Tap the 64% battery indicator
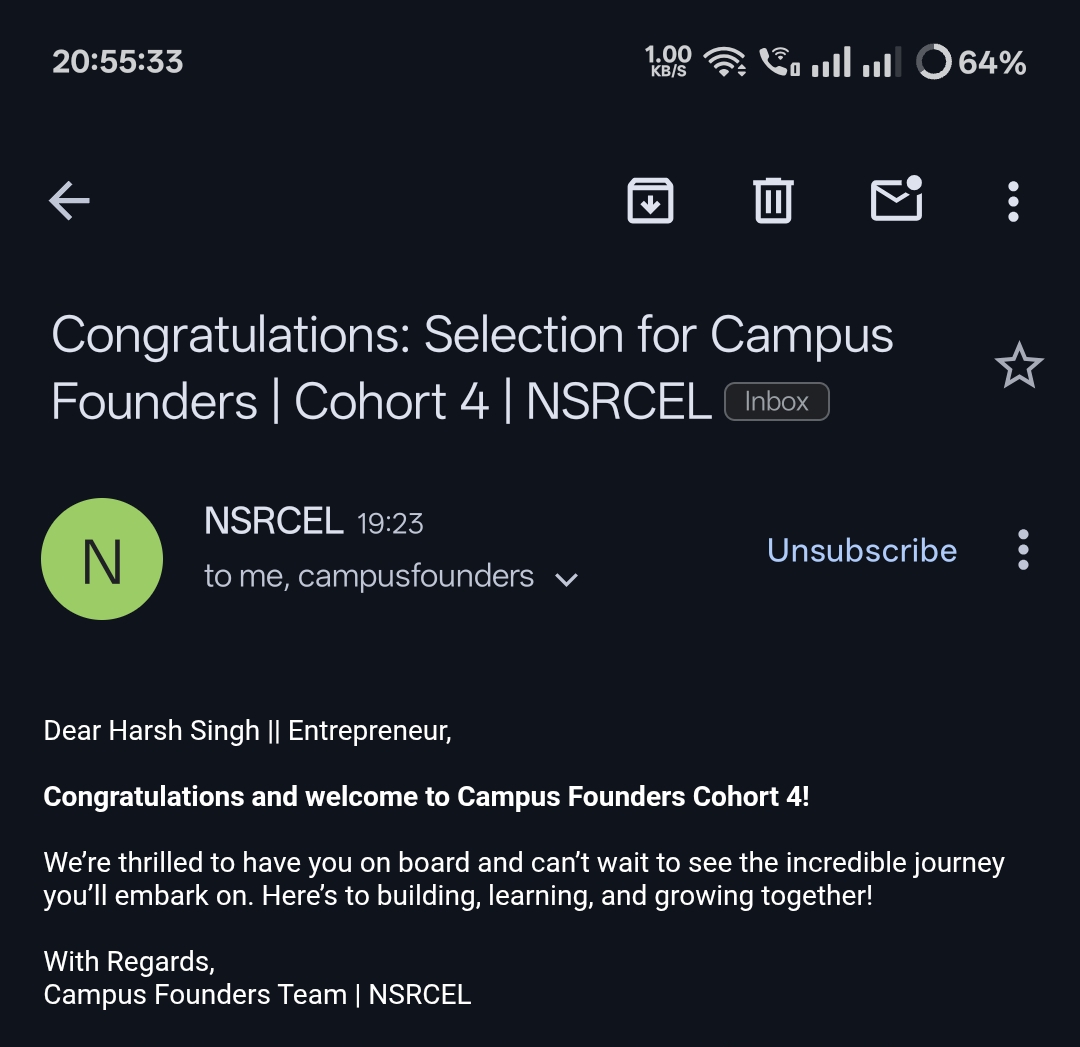 tap(971, 63)
